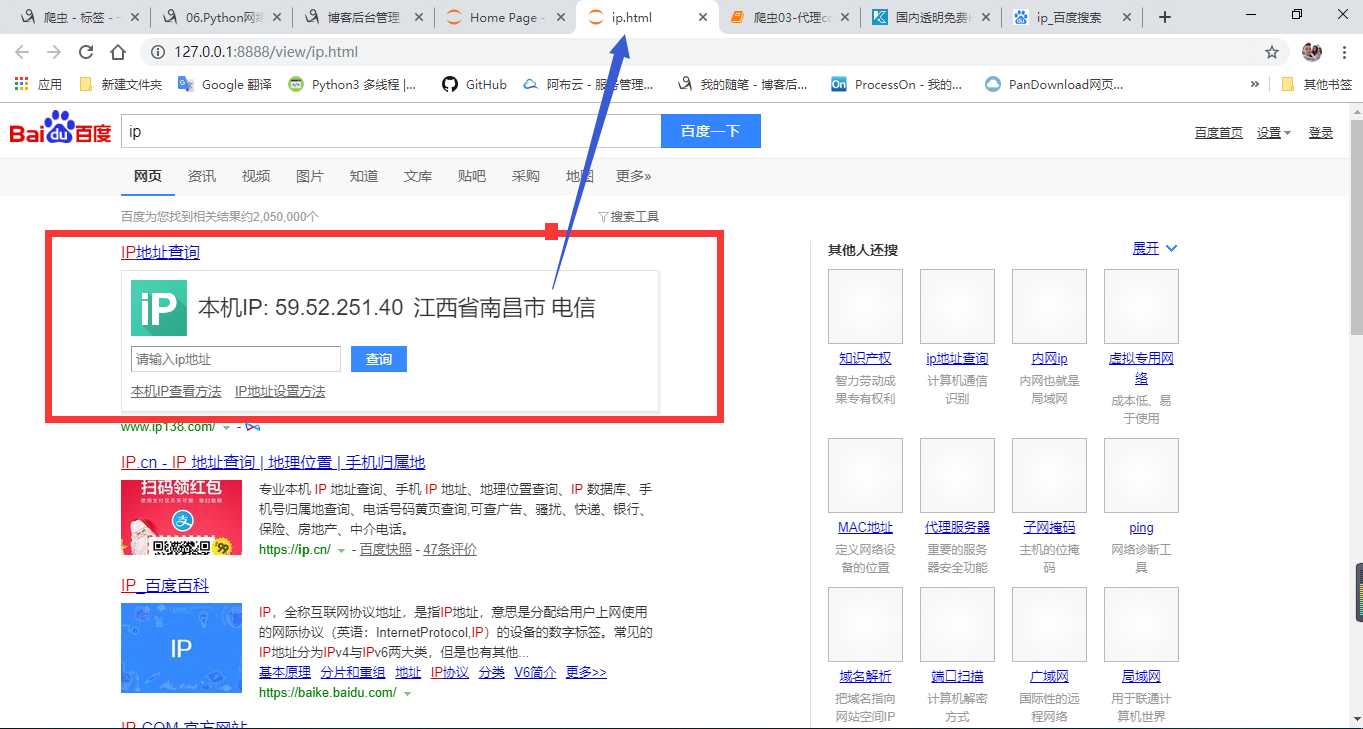Open dropdown arrow next to baike.baidu.com
Image resolution: width=1363 pixels, height=729 pixels.
tap(407, 693)
